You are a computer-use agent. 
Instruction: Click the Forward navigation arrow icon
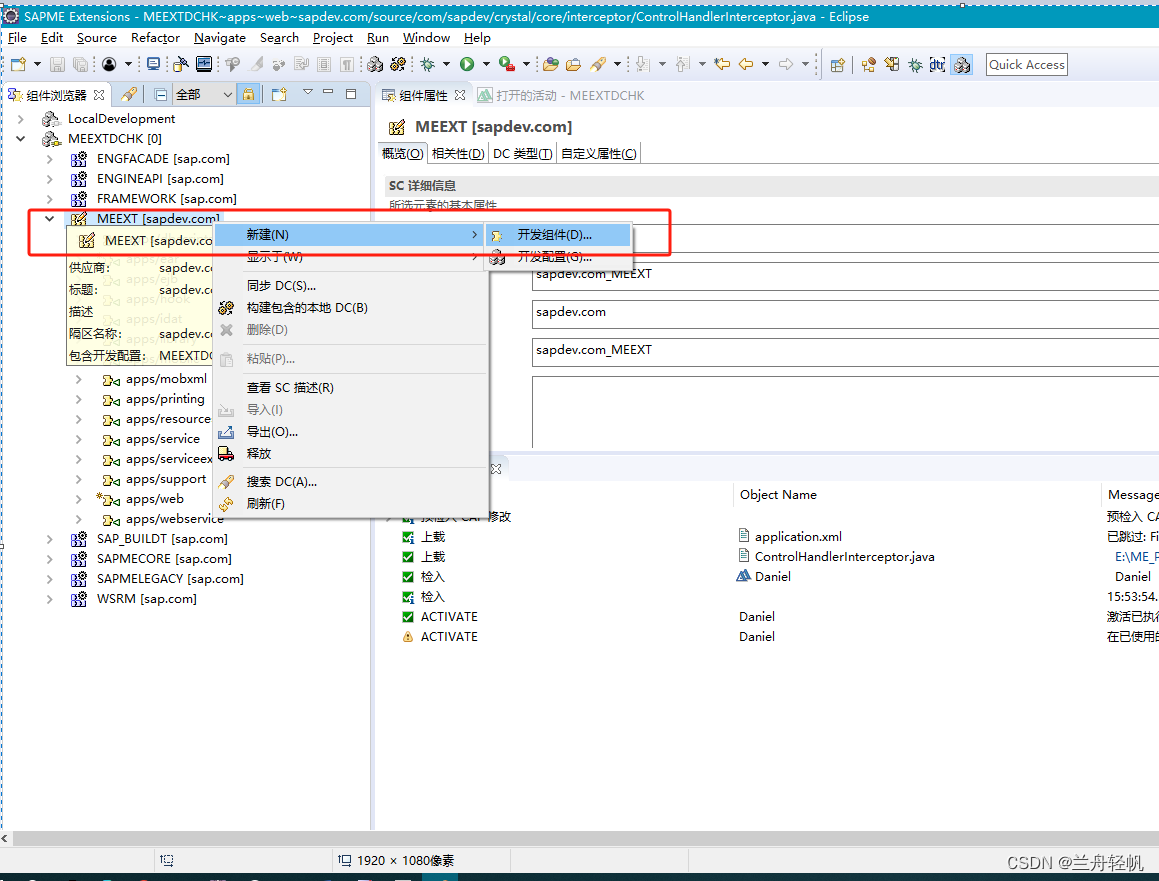pyautogui.click(x=786, y=64)
